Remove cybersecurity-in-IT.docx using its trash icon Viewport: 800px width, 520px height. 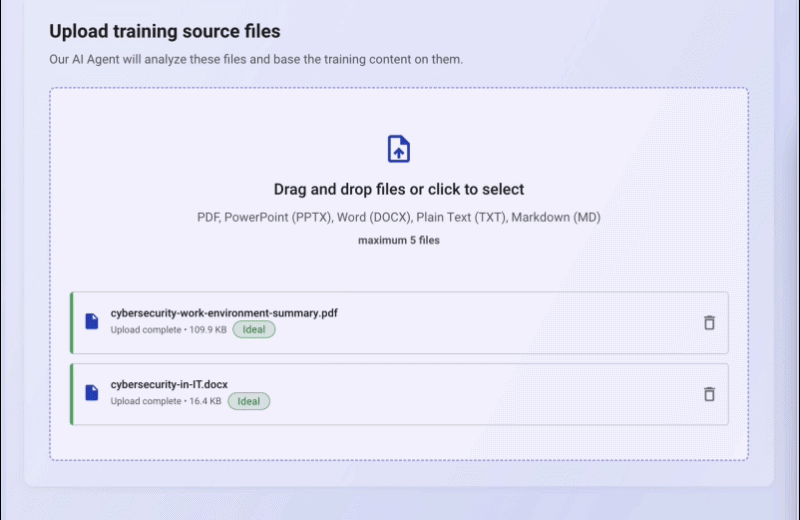[709, 394]
